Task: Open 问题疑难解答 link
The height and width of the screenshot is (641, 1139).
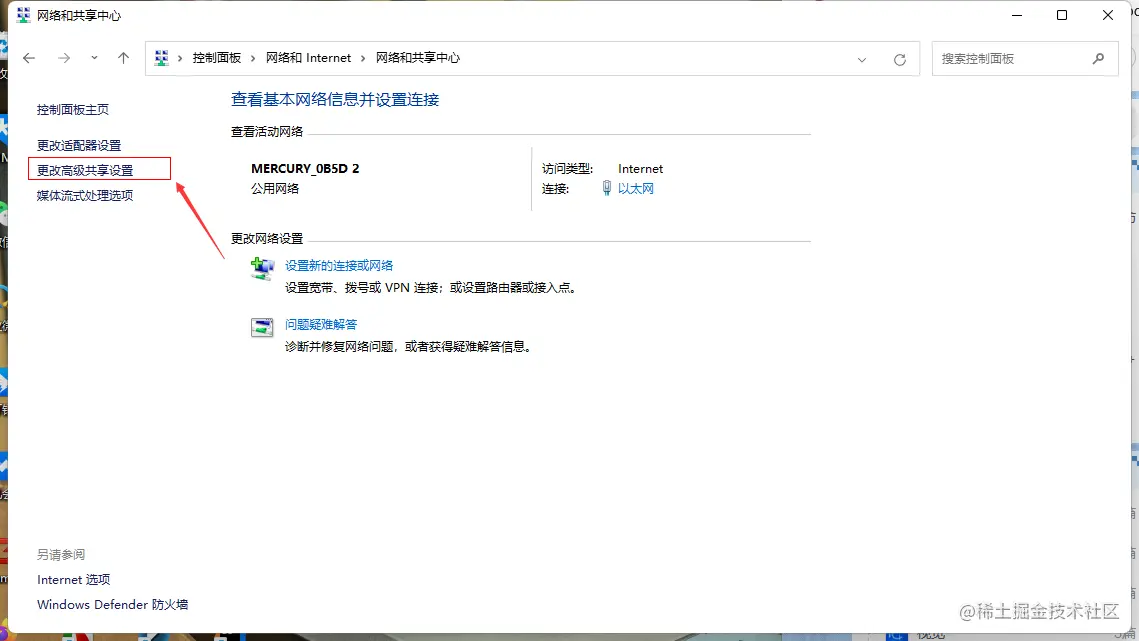Action: (321, 325)
